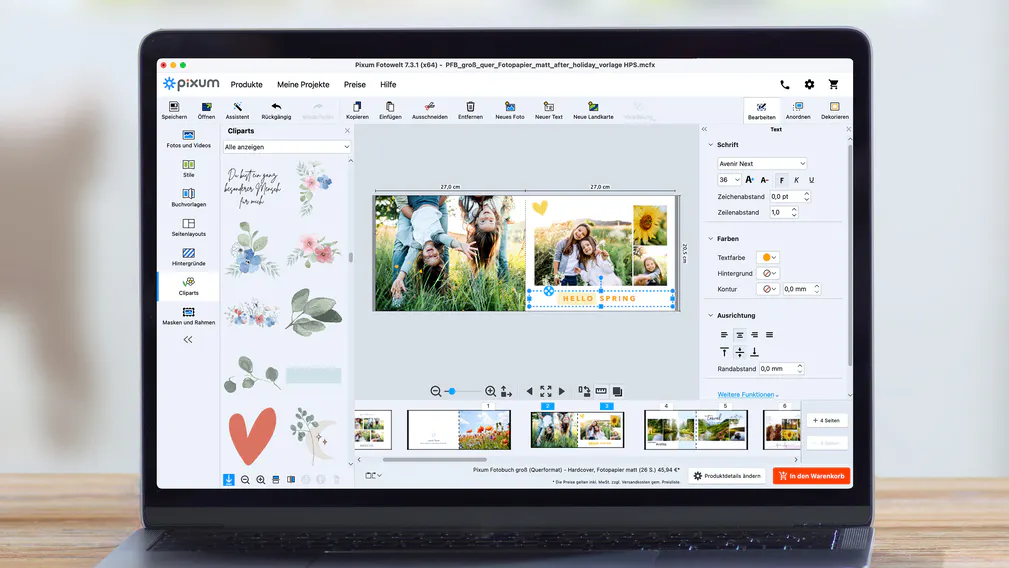Open the Hintergrund color dropdown
Image resolution: width=1009 pixels, height=568 pixels.
768,273
